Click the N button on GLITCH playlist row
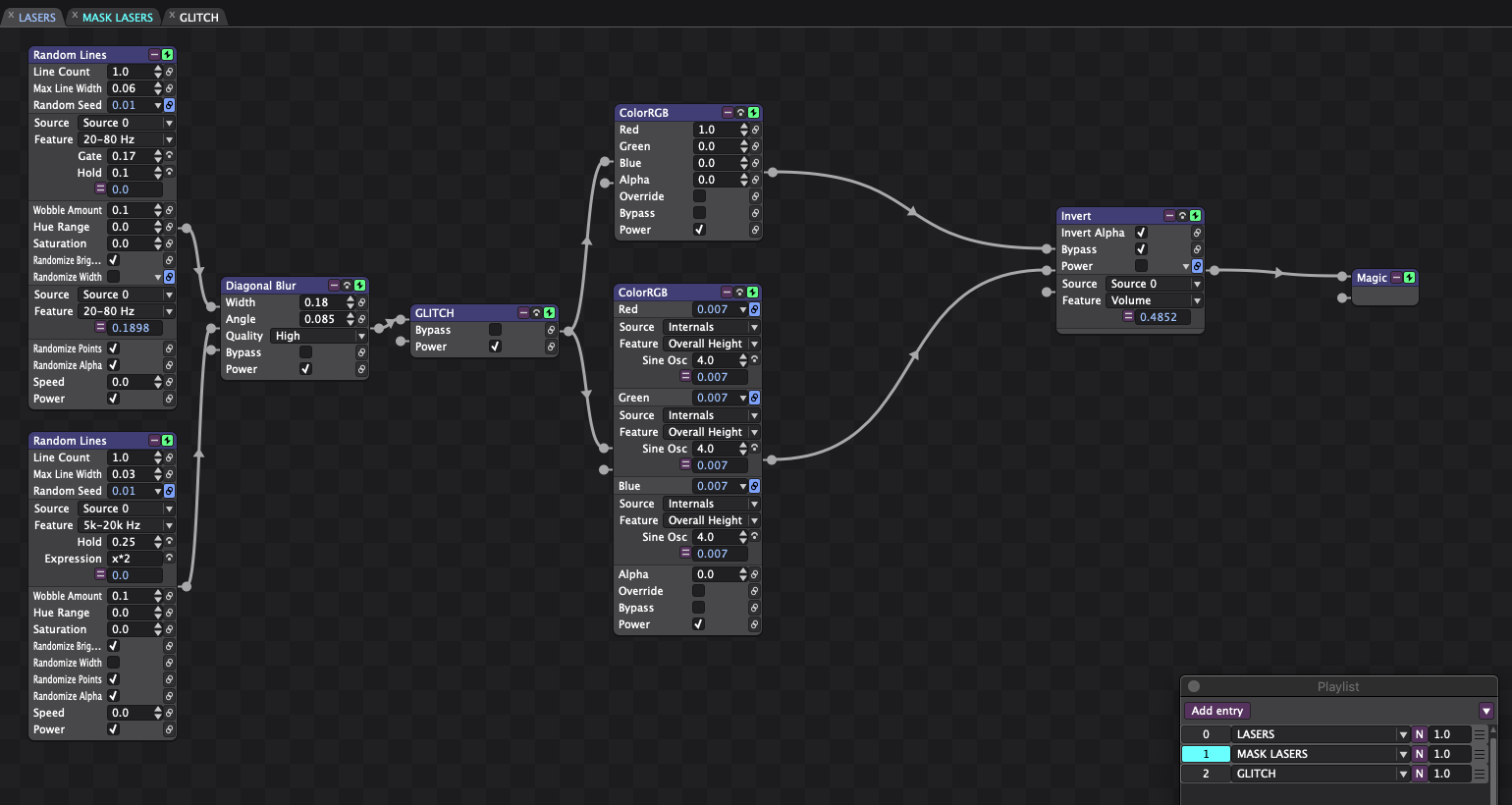The height and width of the screenshot is (805, 1512). coord(1419,774)
